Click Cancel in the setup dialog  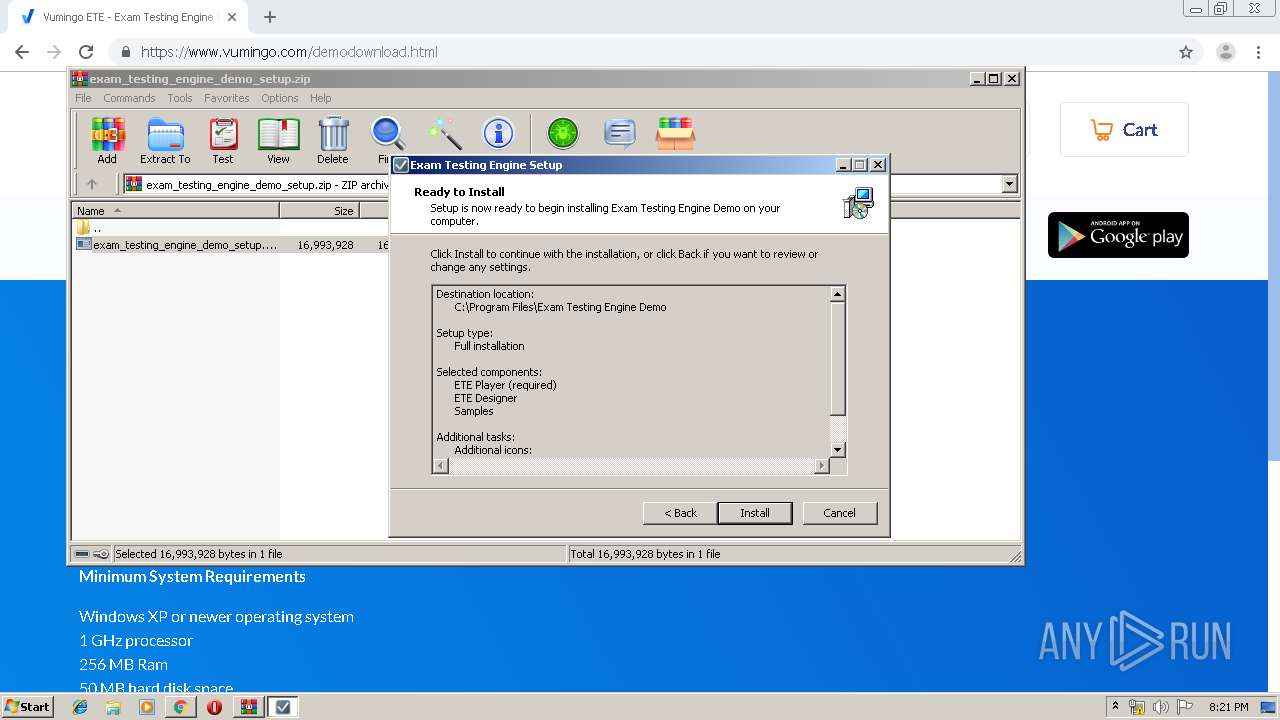pos(839,513)
